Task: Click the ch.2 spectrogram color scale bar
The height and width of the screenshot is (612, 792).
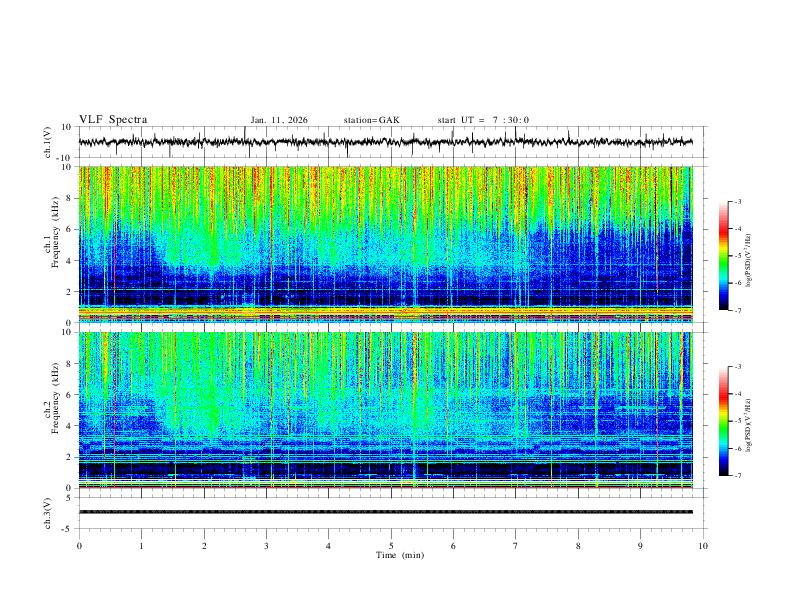Action: pos(723,421)
